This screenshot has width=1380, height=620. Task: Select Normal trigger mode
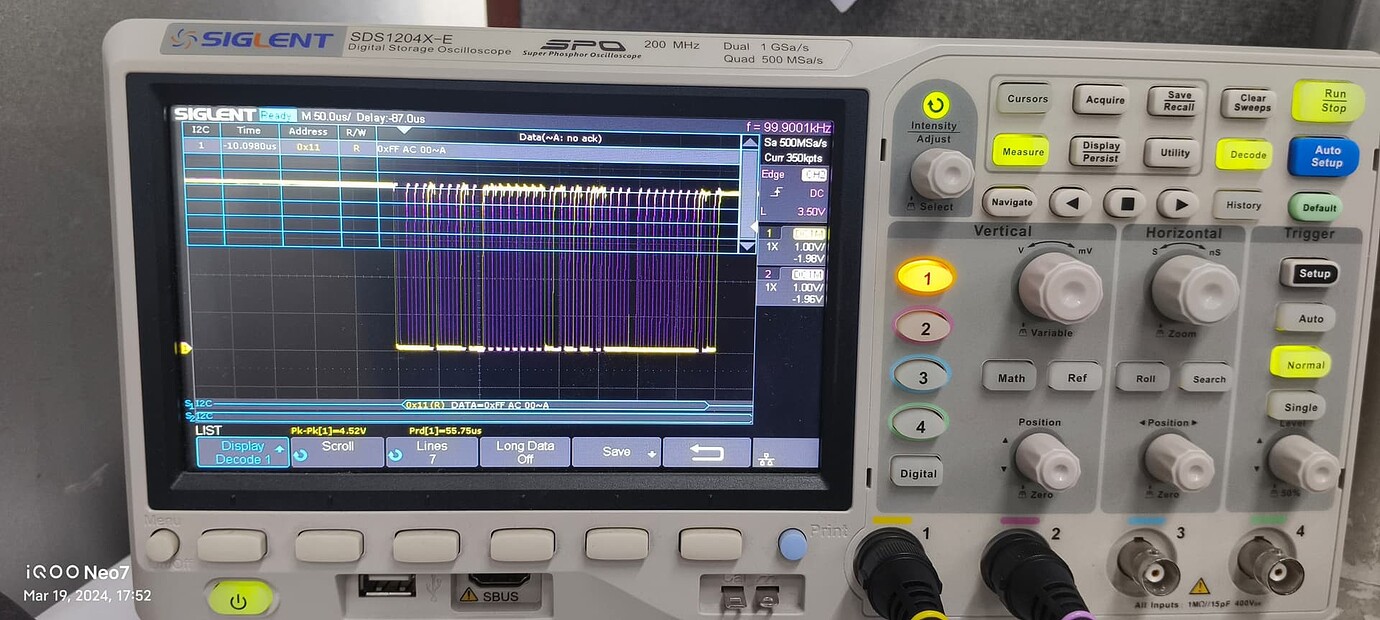[x=1300, y=364]
